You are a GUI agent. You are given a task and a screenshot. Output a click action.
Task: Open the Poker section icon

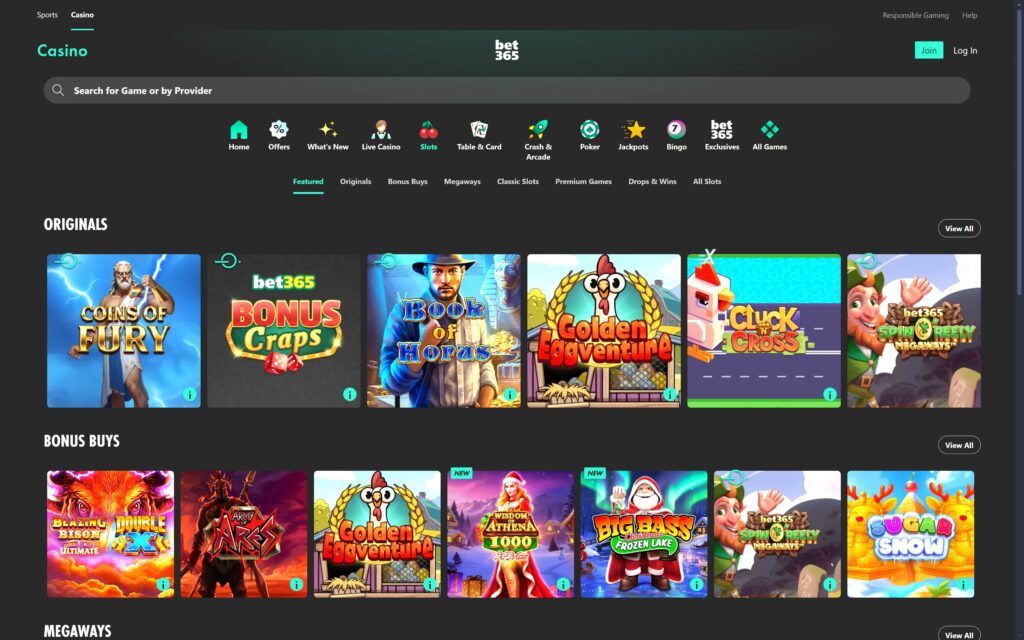pyautogui.click(x=589, y=130)
